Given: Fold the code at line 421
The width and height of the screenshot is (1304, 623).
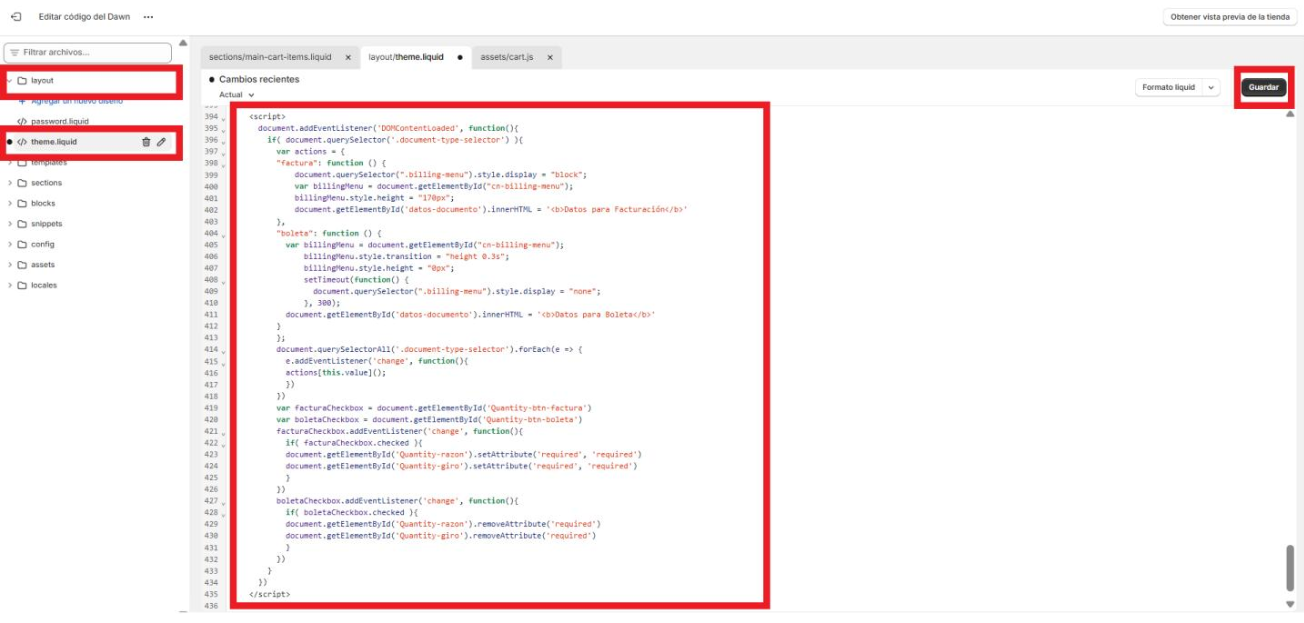Looking at the screenshot, I should 224,432.
